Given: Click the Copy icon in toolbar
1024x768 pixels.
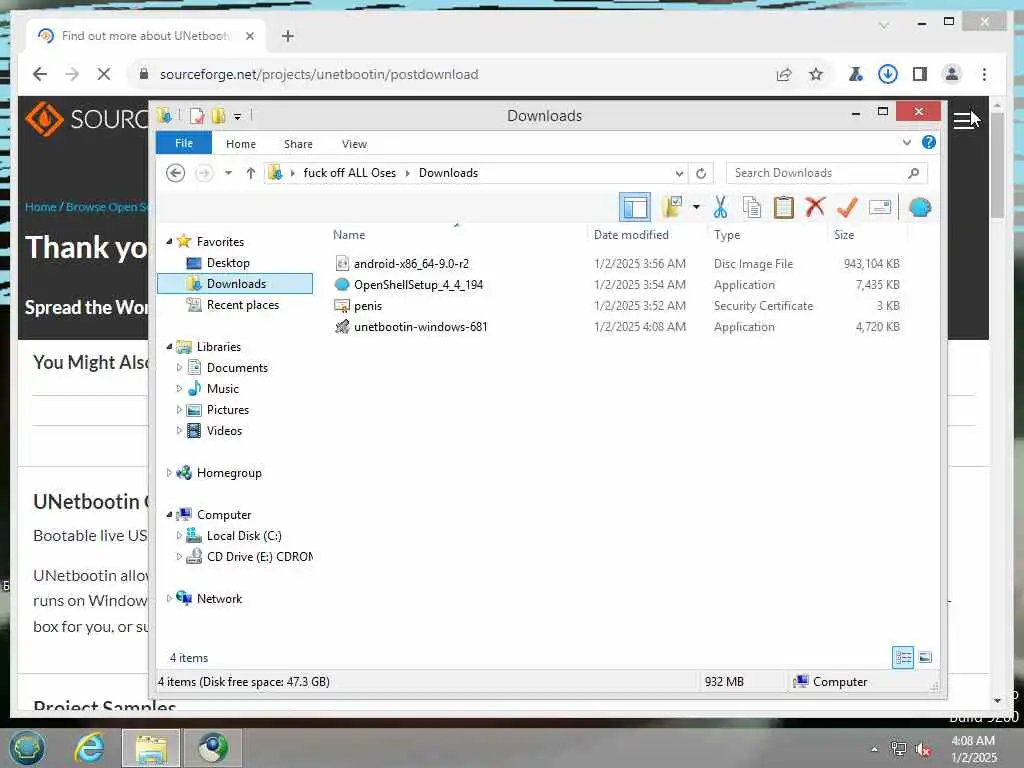Looking at the screenshot, I should (x=752, y=208).
